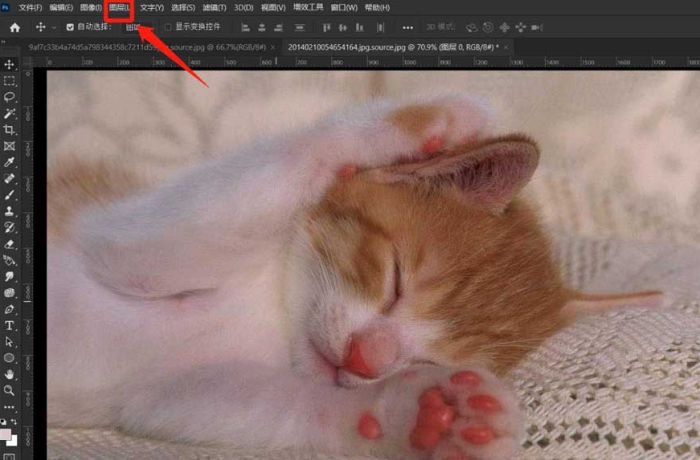Select the Move tool in the toolbox

coord(9,65)
